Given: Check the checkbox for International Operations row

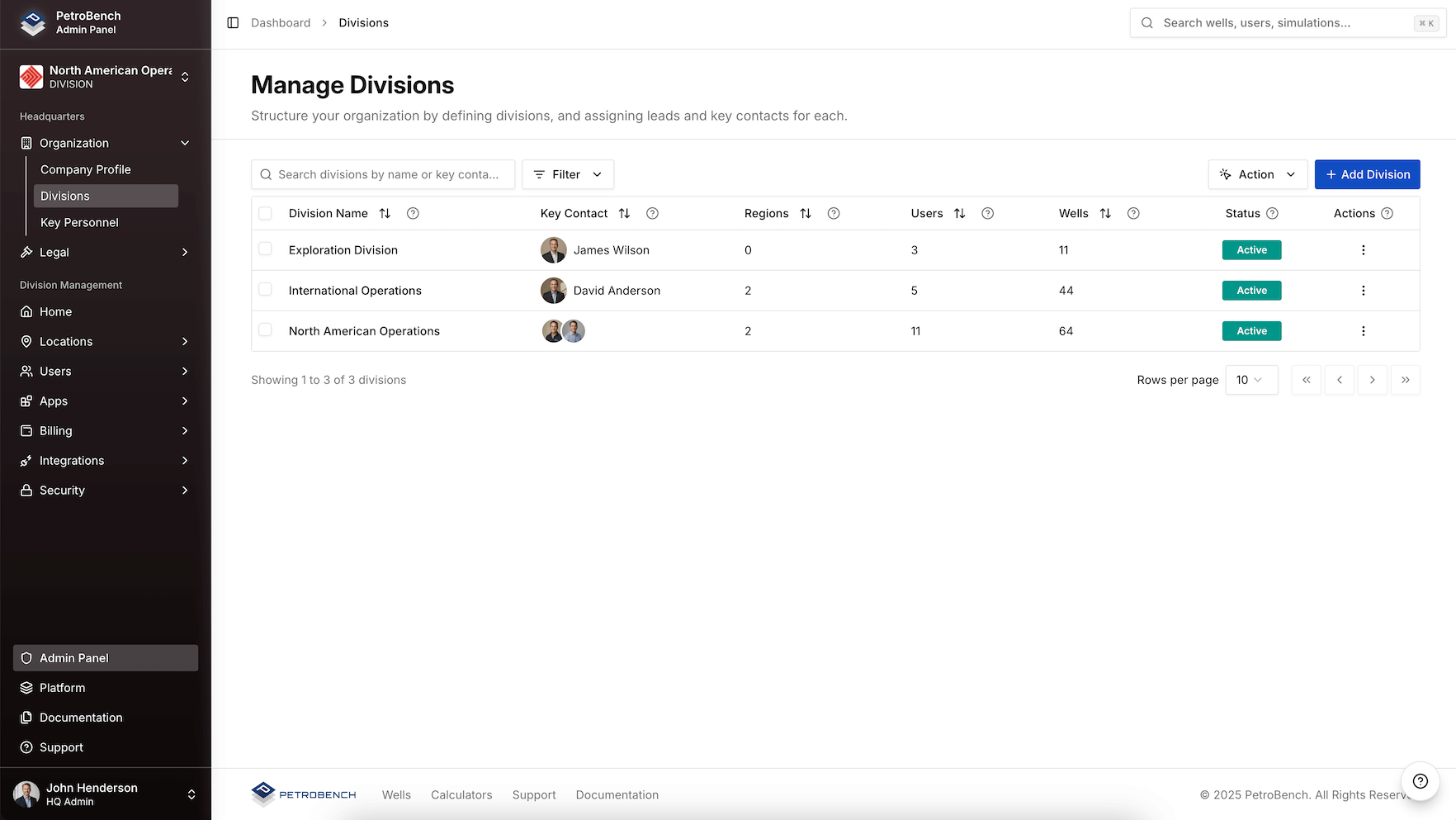Looking at the screenshot, I should [x=265, y=289].
